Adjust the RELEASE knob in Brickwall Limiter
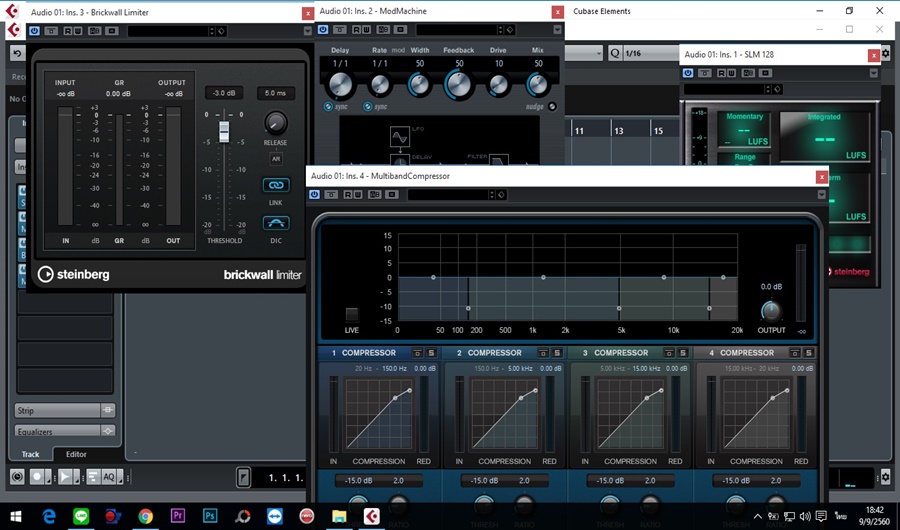Viewport: 900px width, 530px height. coord(276,123)
